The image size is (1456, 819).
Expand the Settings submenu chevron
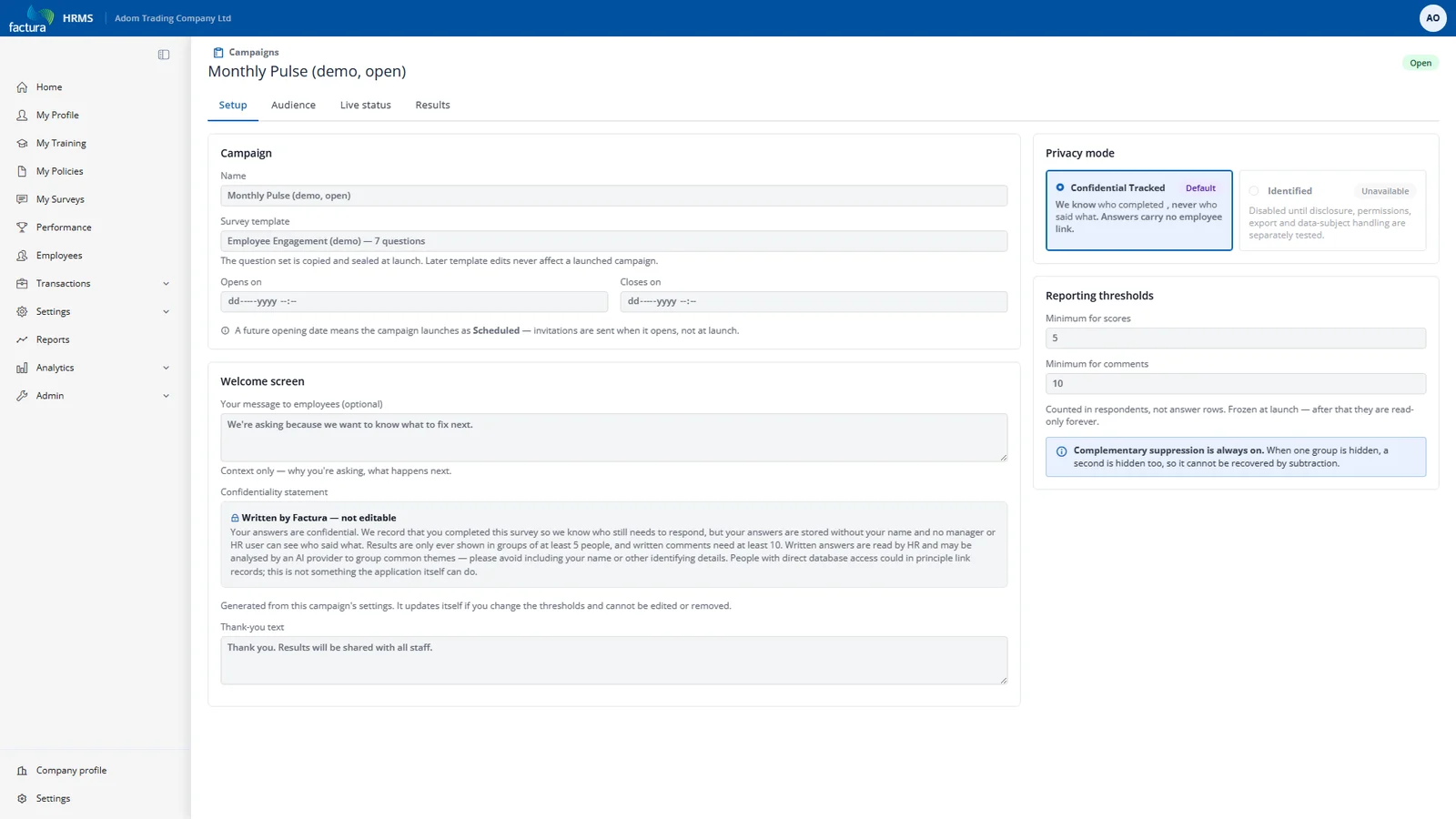tap(166, 312)
